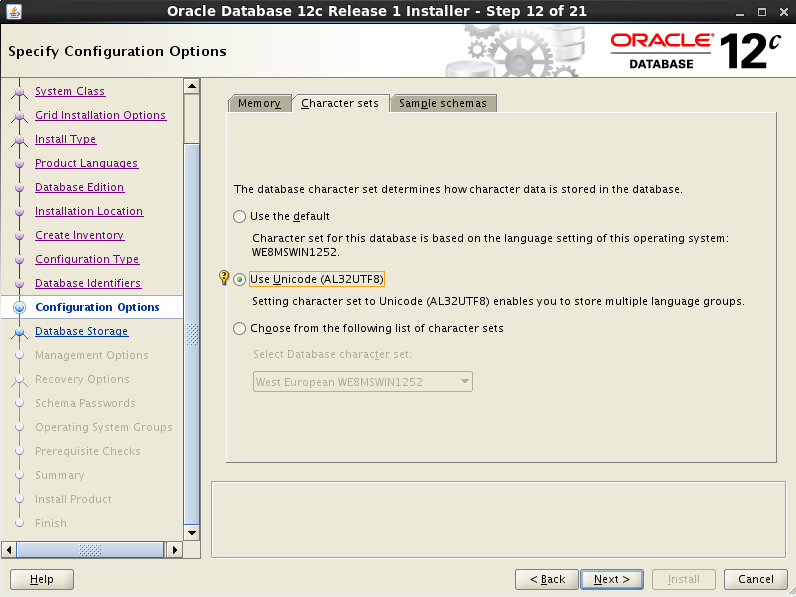Click the horizontal scroll right arrow

[175, 549]
